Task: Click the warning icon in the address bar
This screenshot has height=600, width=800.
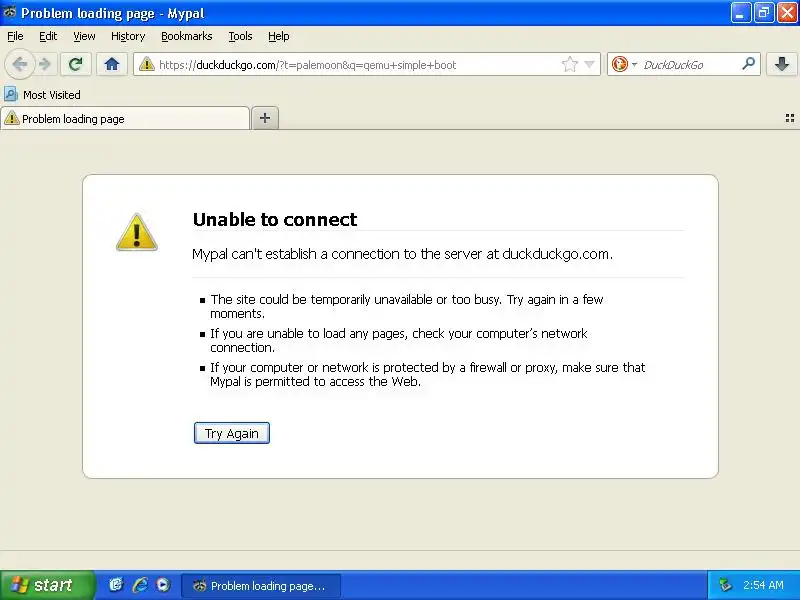Action: tap(147, 64)
